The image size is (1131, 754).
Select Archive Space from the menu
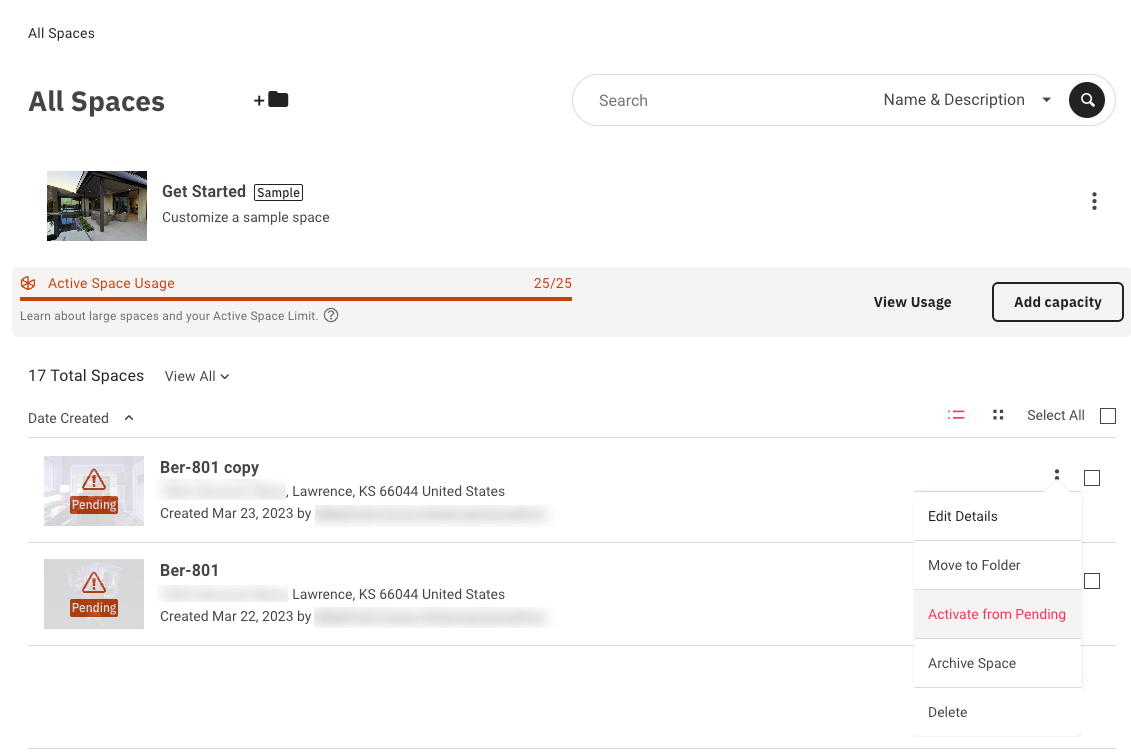[x=971, y=663]
